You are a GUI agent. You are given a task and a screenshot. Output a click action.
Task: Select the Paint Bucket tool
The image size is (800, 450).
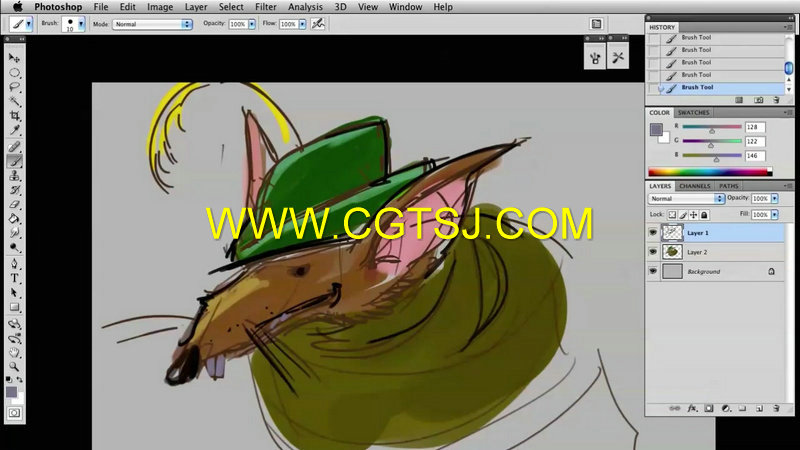tap(14, 219)
